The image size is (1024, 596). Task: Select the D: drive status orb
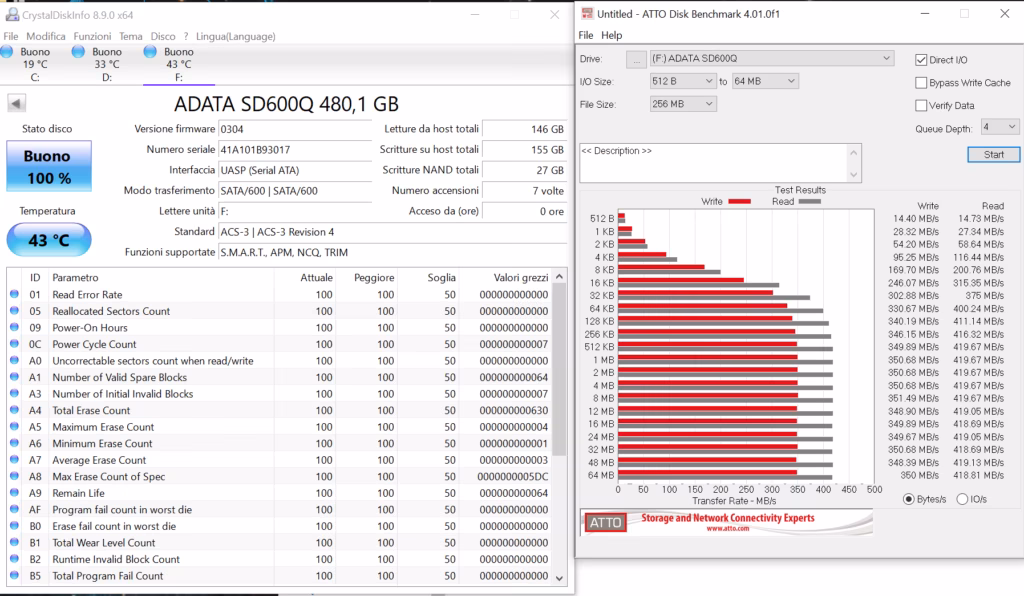[78, 52]
